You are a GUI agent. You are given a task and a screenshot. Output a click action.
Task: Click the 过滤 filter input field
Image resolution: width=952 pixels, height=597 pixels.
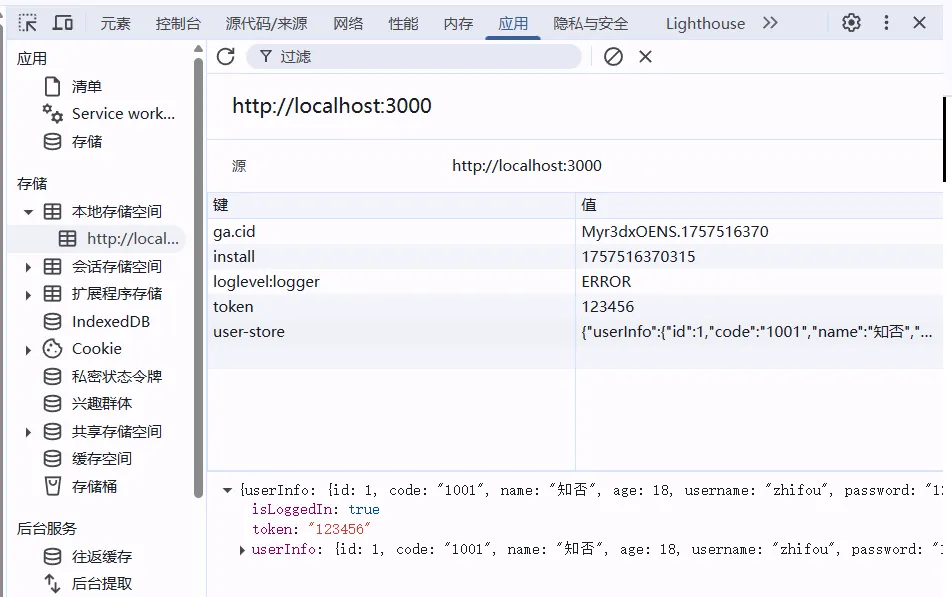pos(420,57)
